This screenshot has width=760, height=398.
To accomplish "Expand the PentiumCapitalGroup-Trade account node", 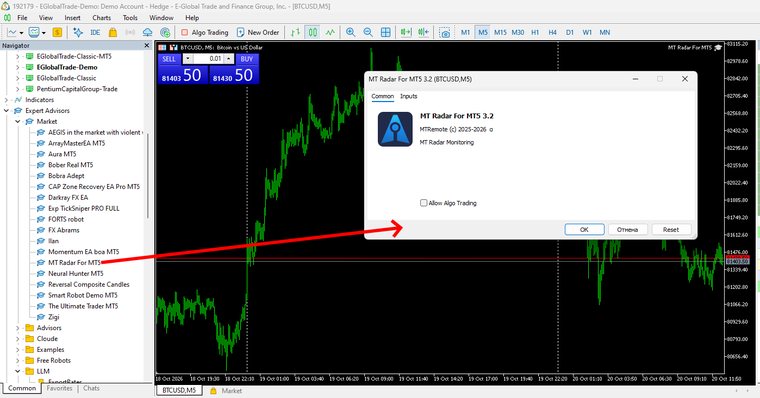I will (18, 89).
